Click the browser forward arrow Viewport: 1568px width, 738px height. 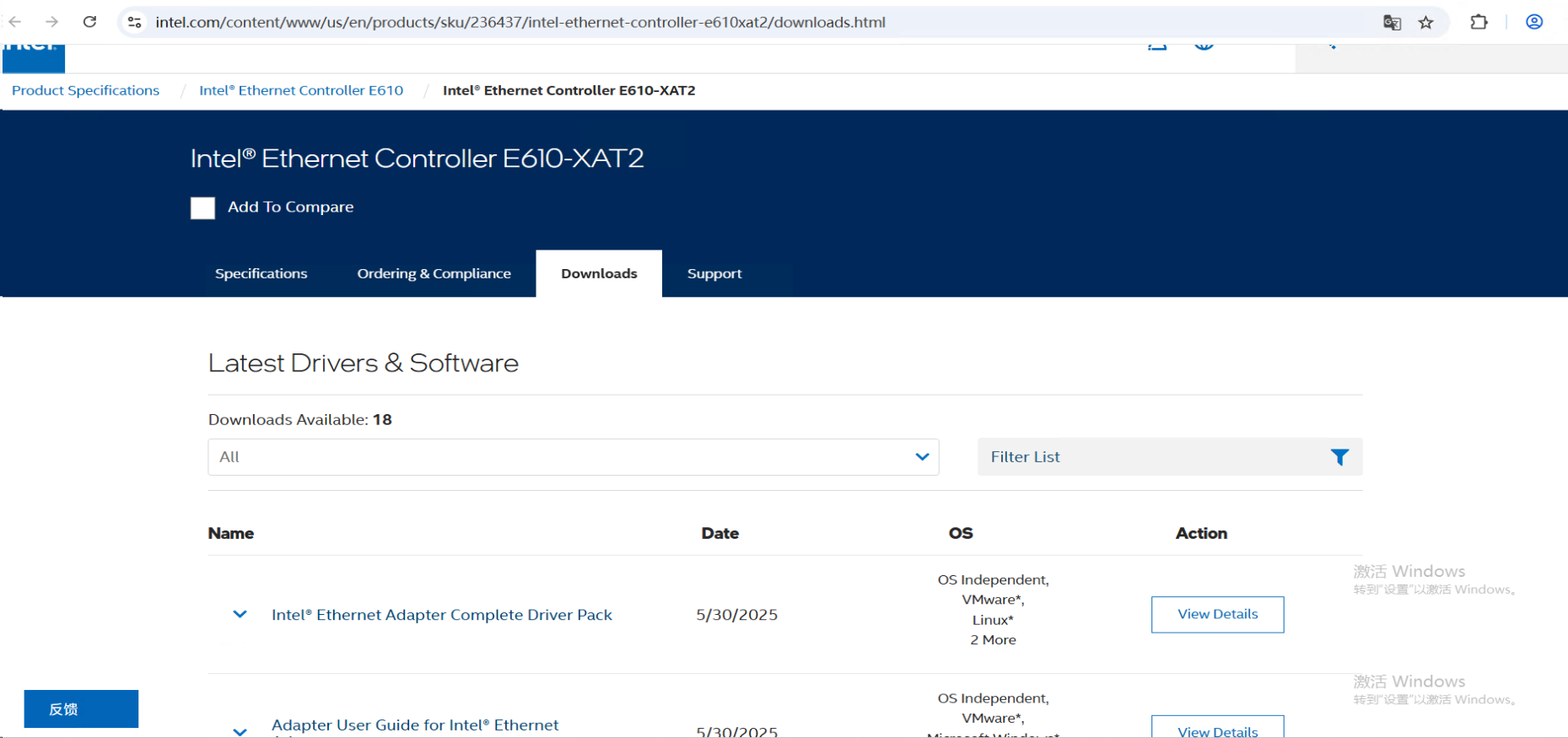[52, 22]
